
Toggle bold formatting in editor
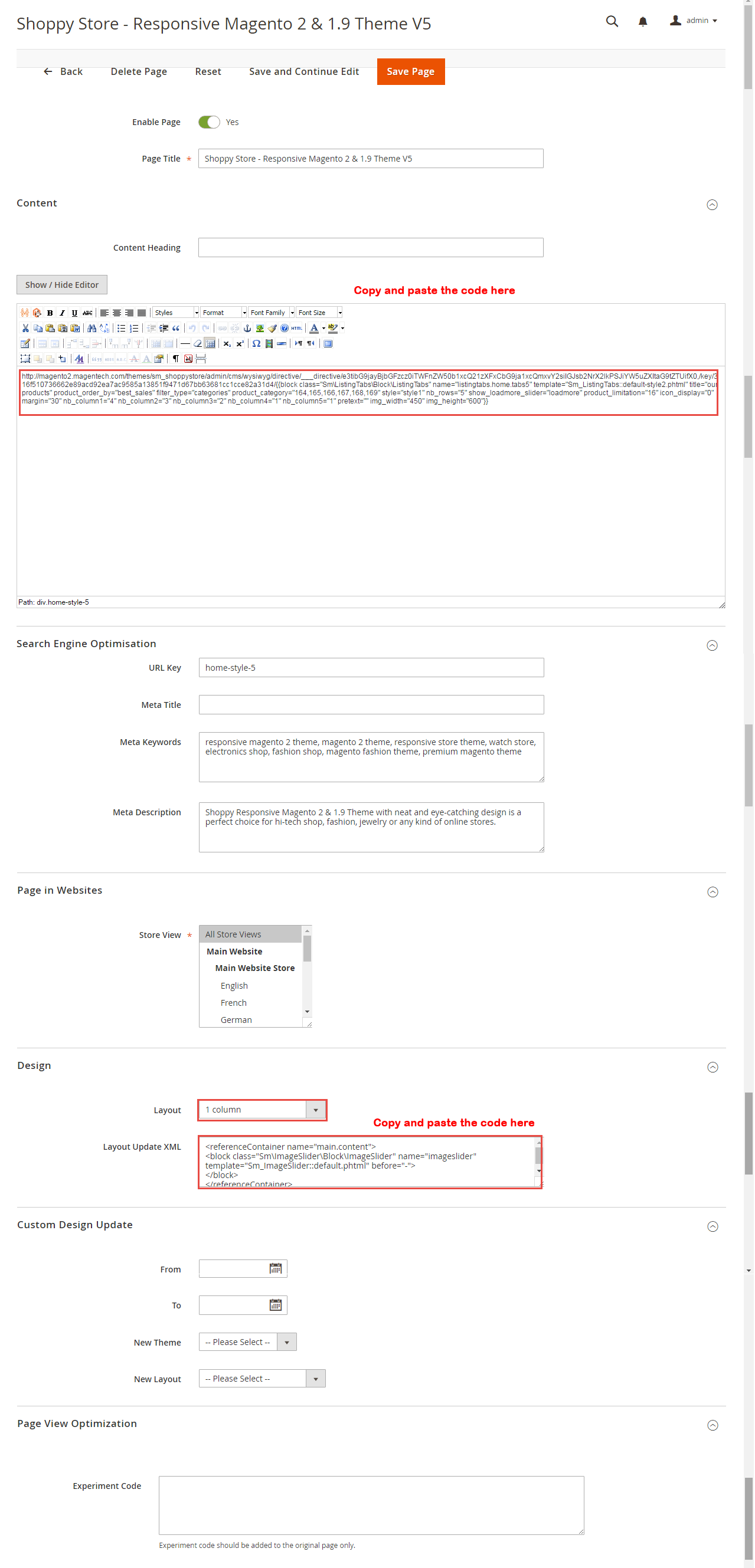coord(51,313)
